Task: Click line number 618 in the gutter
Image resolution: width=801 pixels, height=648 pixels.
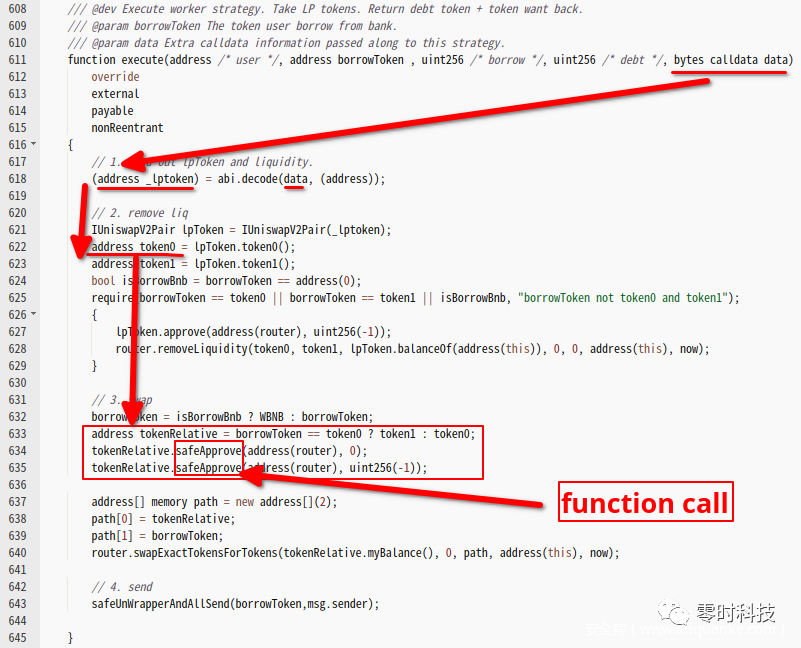Action: pyautogui.click(x=17, y=179)
